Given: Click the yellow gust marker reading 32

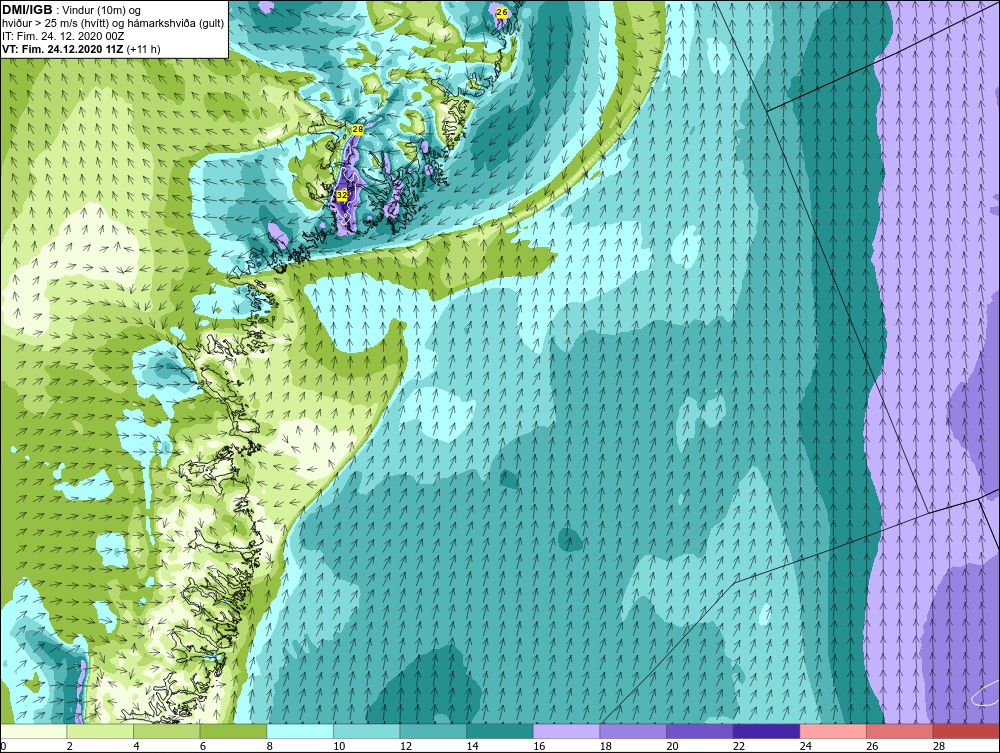Looking at the screenshot, I should point(342,194).
